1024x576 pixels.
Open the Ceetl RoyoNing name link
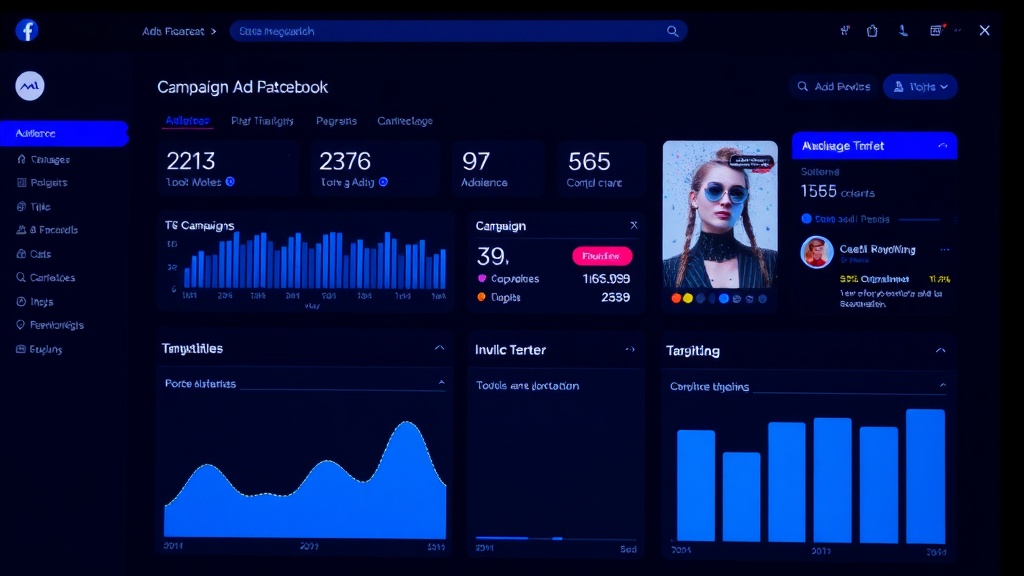pos(877,249)
